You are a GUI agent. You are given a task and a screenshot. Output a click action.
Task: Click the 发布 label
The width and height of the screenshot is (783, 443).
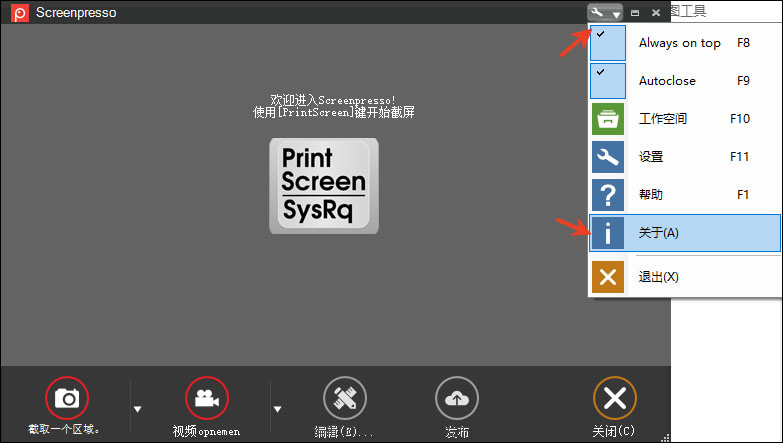tap(457, 431)
